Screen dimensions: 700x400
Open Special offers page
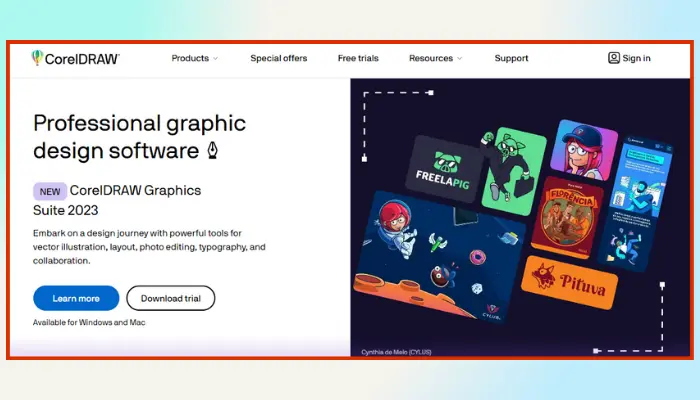(279, 58)
